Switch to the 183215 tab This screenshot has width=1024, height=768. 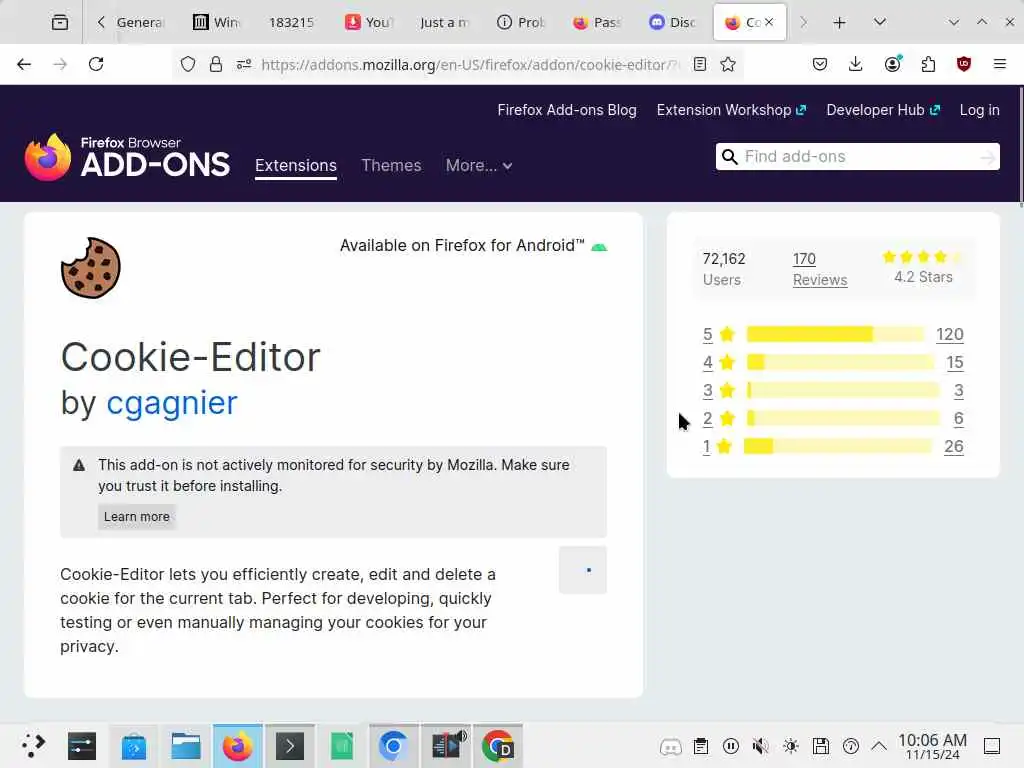coord(291,22)
